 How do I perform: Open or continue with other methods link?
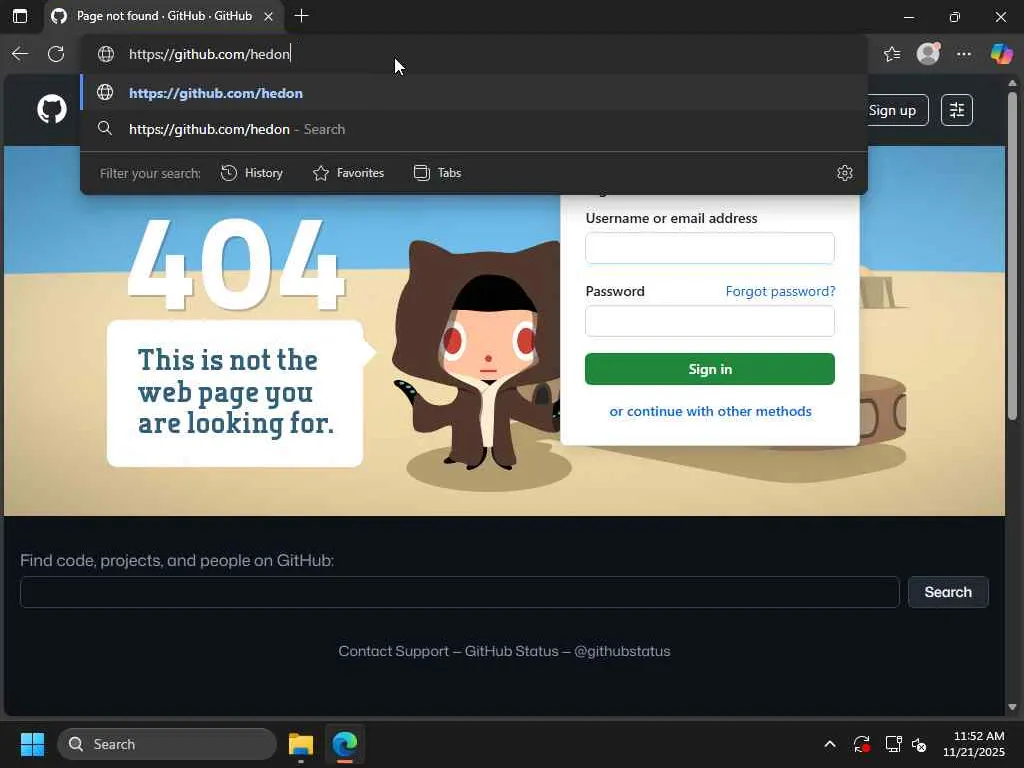710,411
